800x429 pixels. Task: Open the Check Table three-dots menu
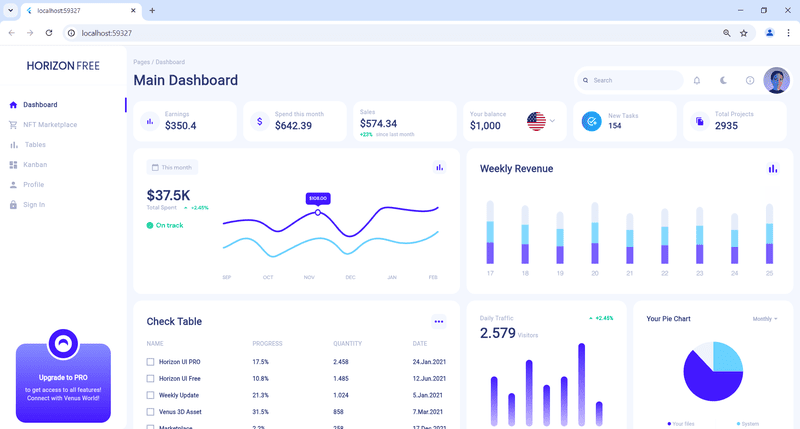coord(438,321)
